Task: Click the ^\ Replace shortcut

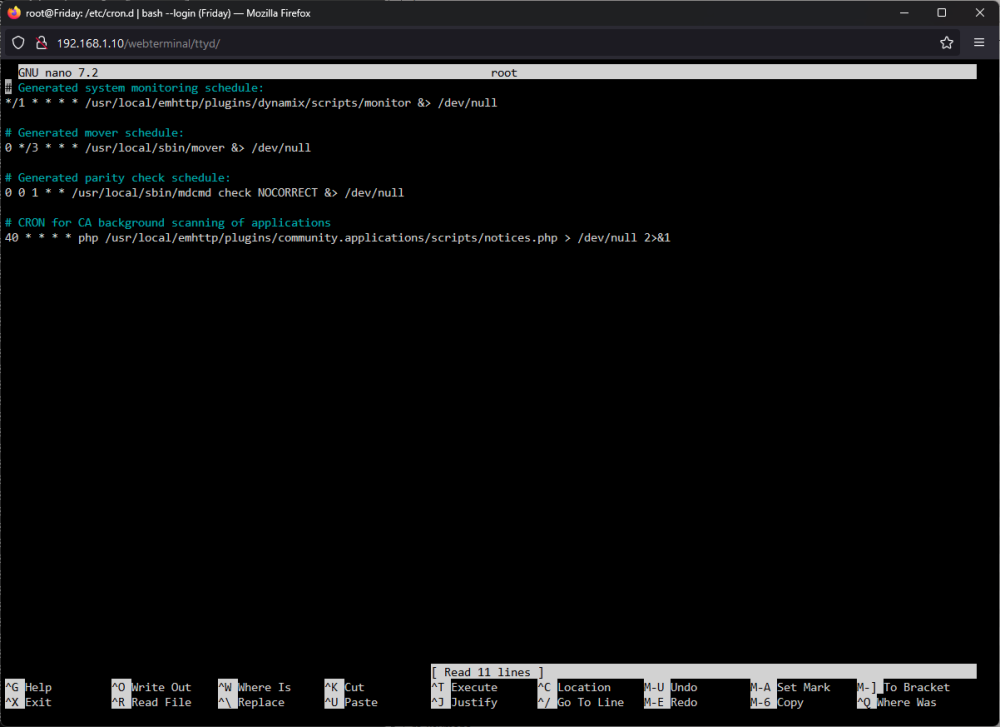Action: point(251,702)
